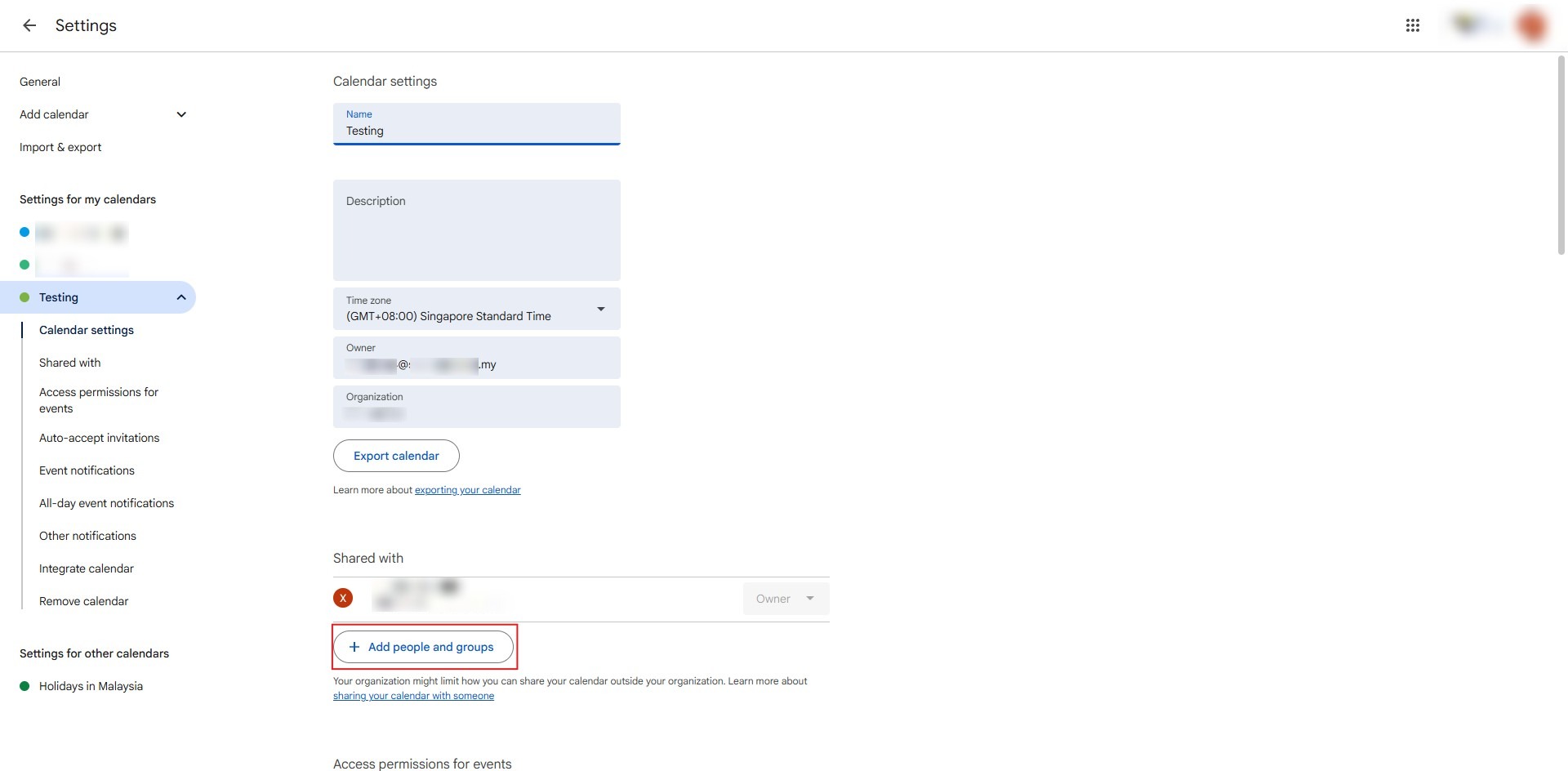
Task: Jump to Integrate calendar section
Action: [x=87, y=568]
